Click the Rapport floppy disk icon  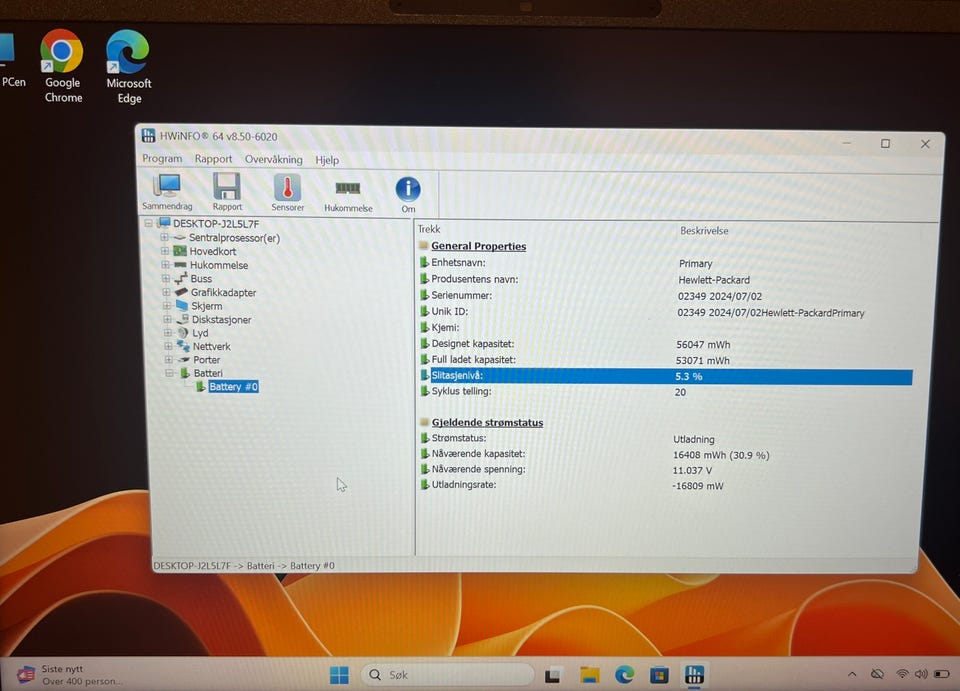coord(227,192)
